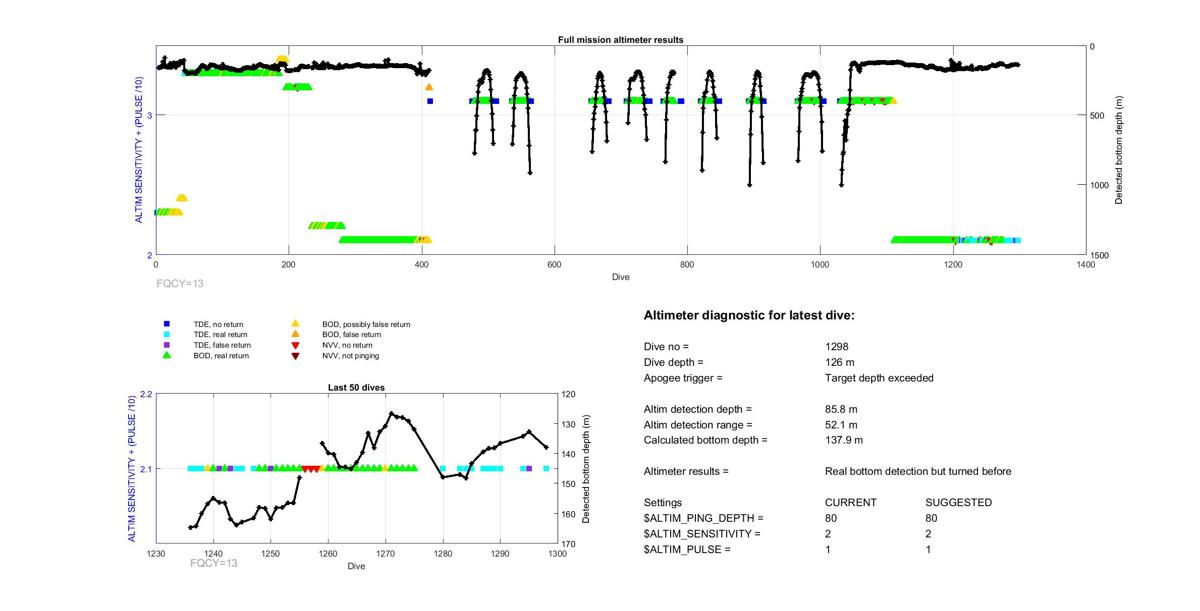Select the $ALTIM_PULSE setting label
This screenshot has height=611, width=1200.
pos(687,550)
